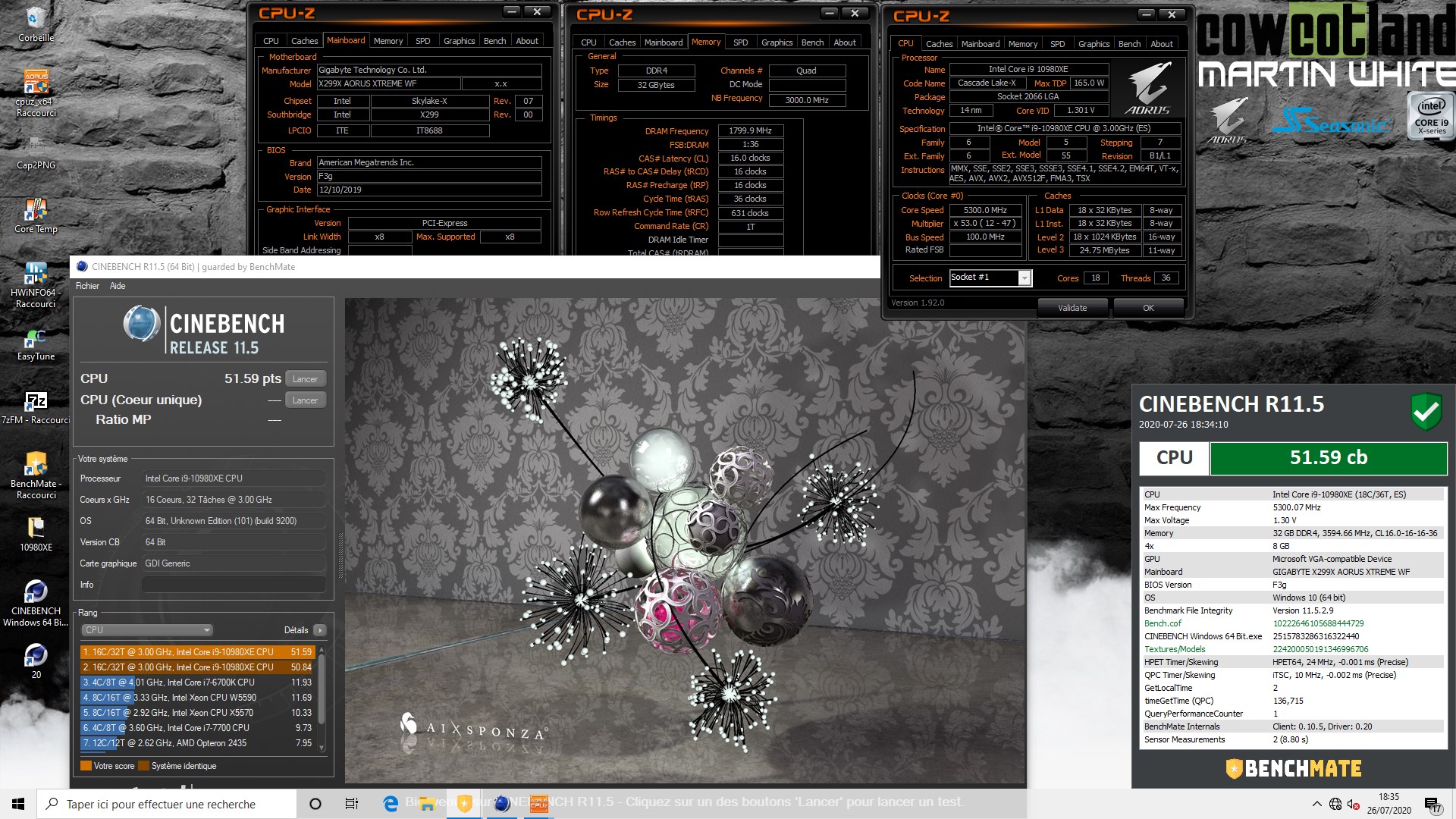
Task: Open the Cap2PNG desktop icon
Action: pyautogui.click(x=36, y=153)
